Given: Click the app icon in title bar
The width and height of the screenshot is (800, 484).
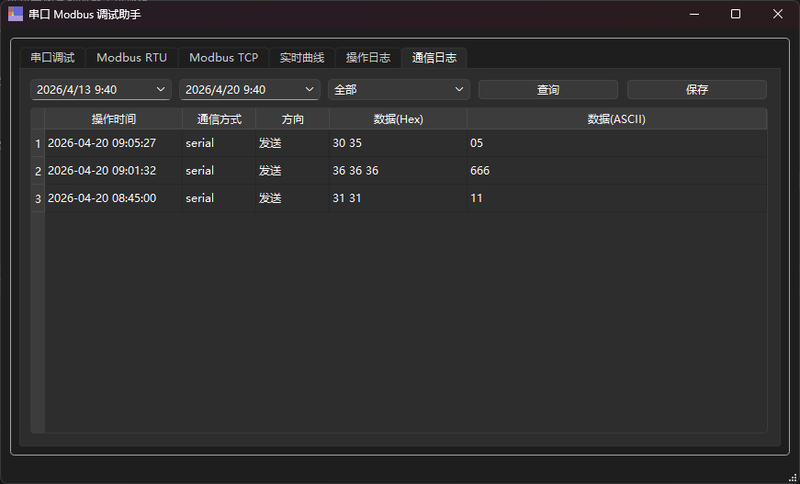Looking at the screenshot, I should pos(15,14).
